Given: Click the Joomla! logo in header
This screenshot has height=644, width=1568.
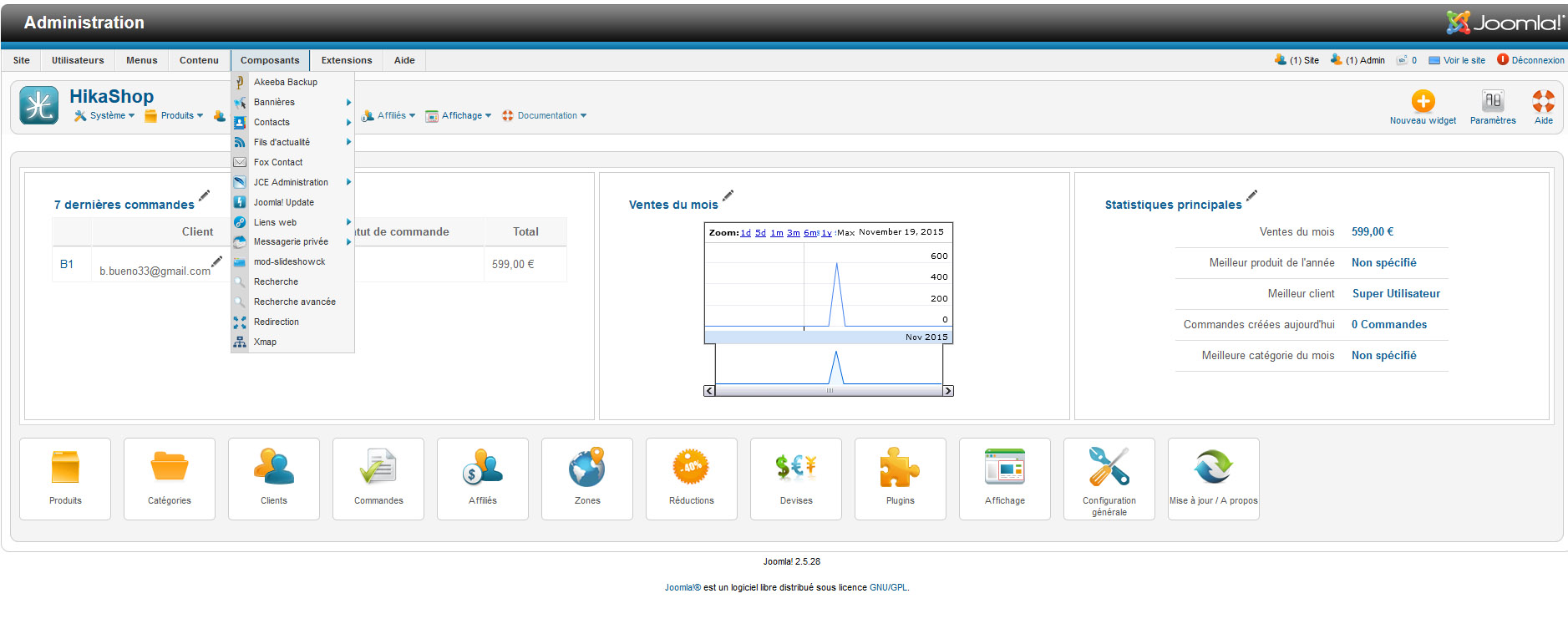Looking at the screenshot, I should (1505, 23).
